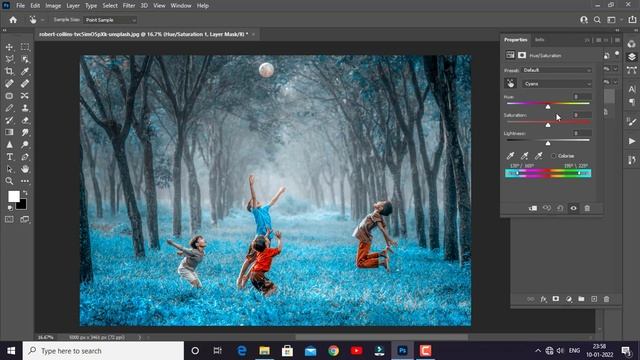
Task: Select the Move tool
Action: click(x=9, y=47)
